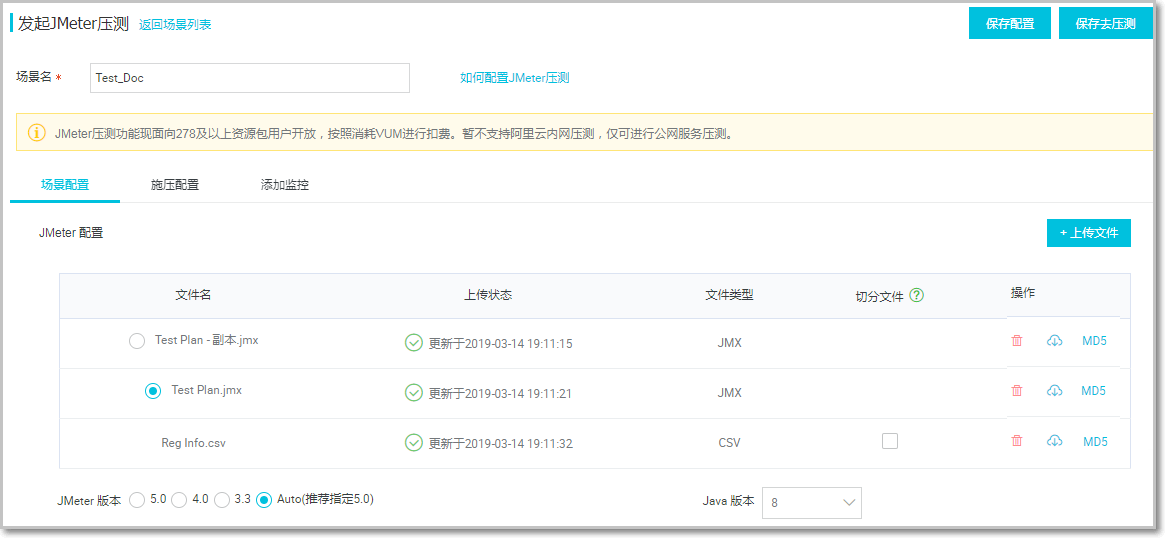Switch to the 场景配置 tab
1165x538 pixels.
(x=65, y=185)
